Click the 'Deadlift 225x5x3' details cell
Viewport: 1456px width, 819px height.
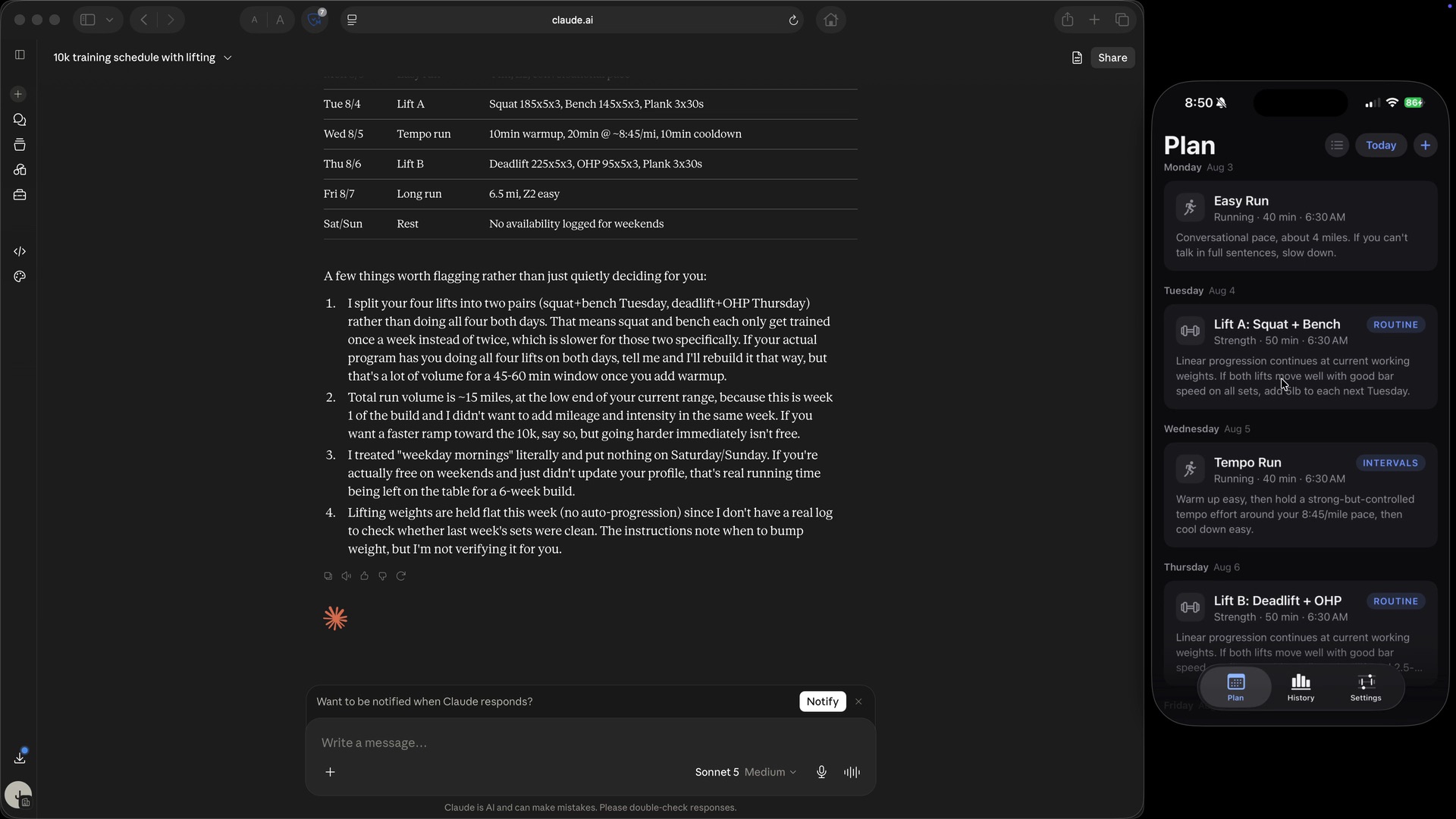coord(595,164)
